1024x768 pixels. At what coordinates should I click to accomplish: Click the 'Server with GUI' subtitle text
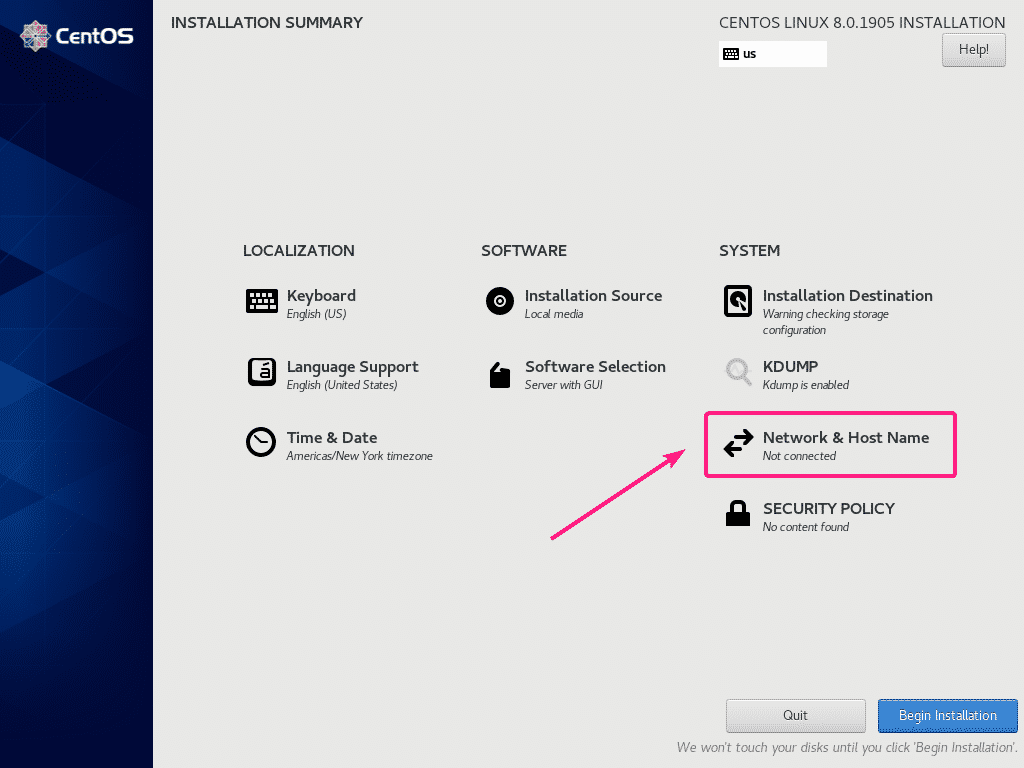[x=563, y=385]
